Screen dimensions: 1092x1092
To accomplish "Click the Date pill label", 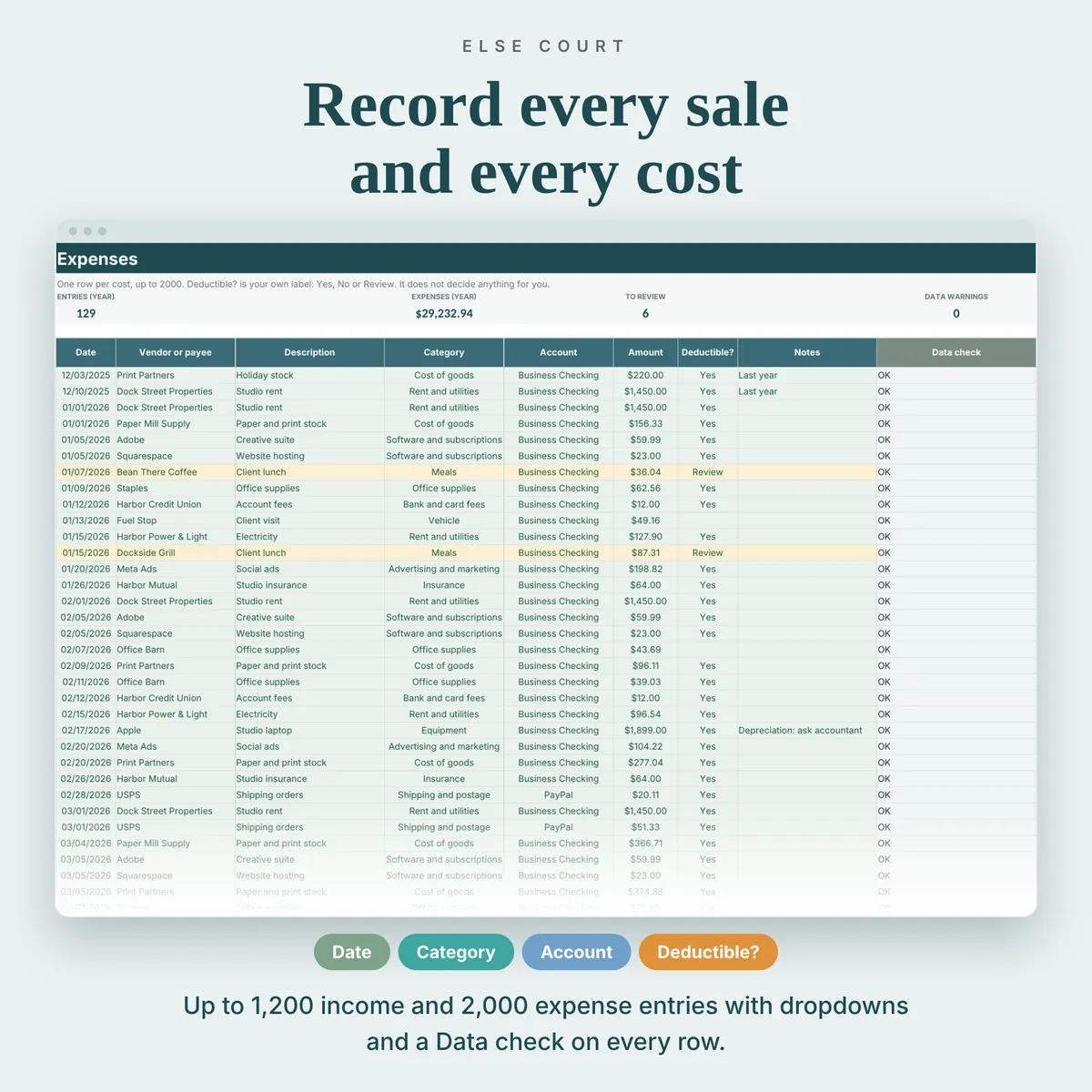I will click(x=352, y=952).
